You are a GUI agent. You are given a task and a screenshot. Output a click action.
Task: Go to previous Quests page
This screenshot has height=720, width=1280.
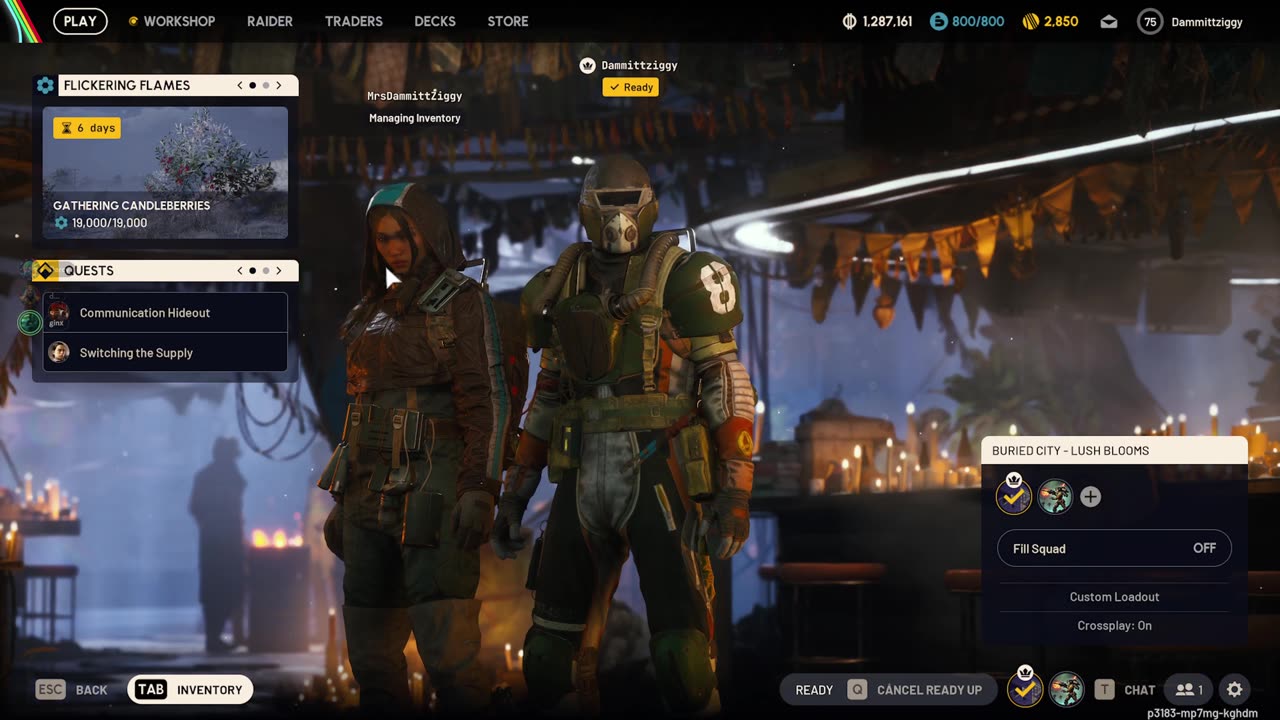pyautogui.click(x=240, y=270)
